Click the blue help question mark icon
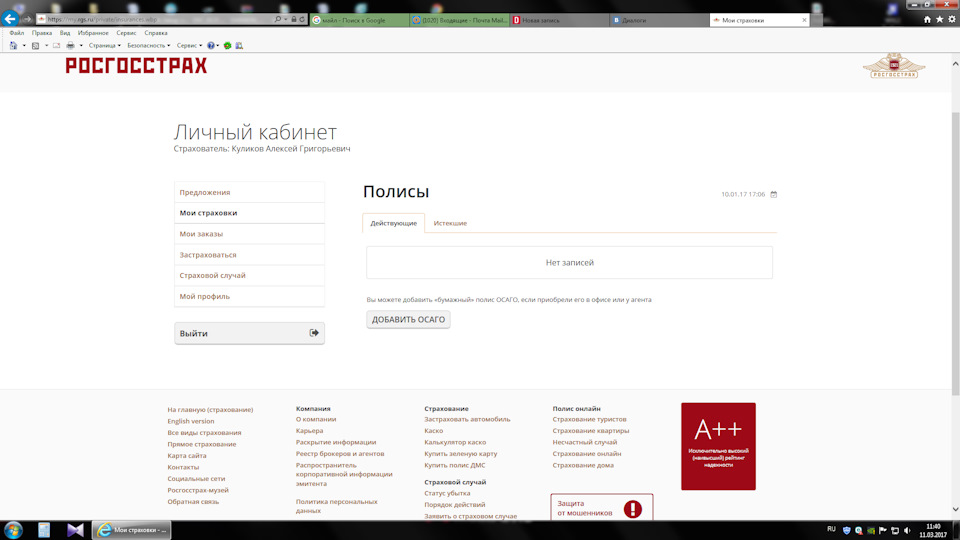Viewport: 960px width, 540px height. coord(211,45)
